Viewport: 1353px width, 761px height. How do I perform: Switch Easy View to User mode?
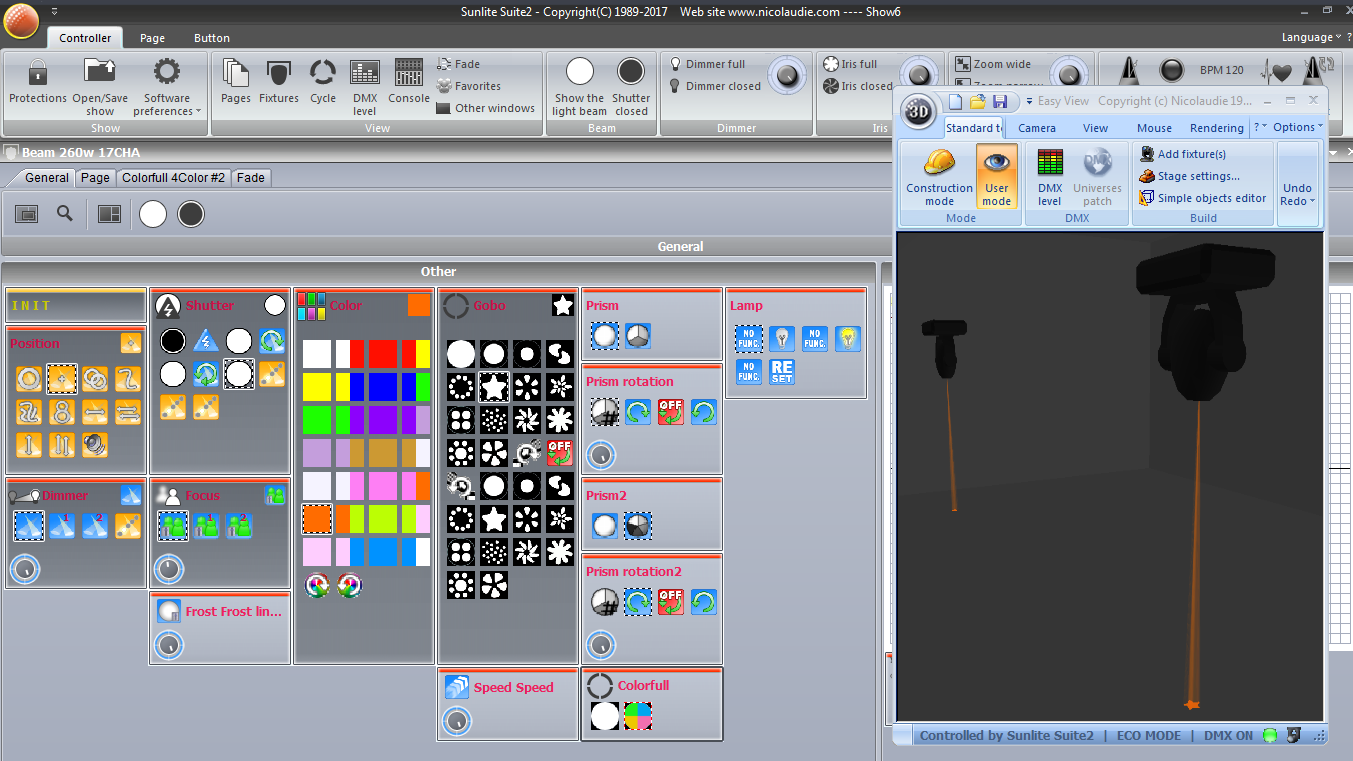997,176
